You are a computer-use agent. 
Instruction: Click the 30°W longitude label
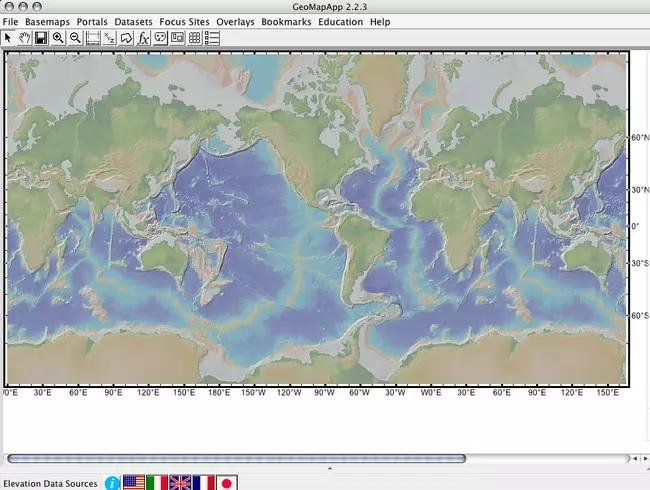point(395,393)
